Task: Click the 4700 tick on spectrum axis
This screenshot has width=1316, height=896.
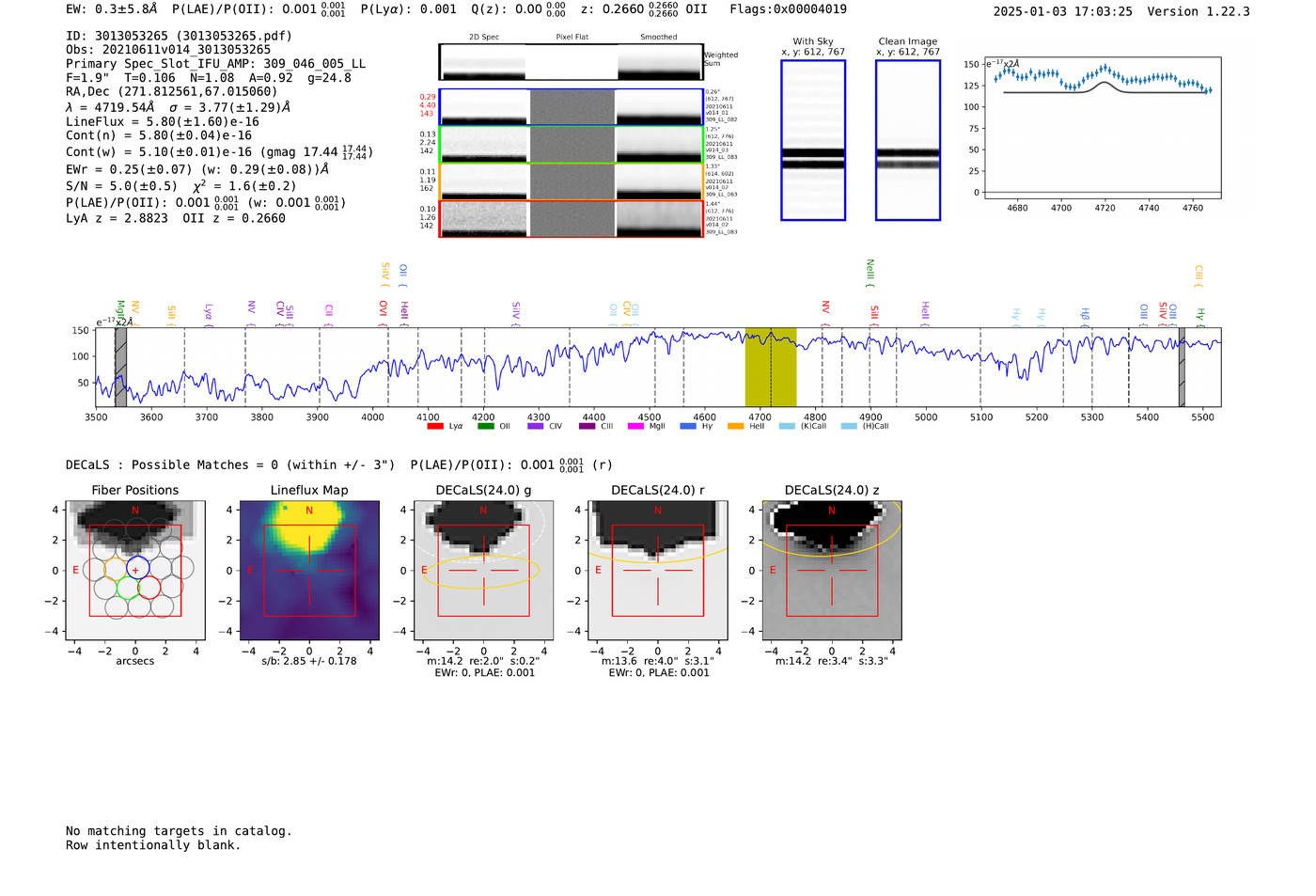Action: tap(760, 417)
